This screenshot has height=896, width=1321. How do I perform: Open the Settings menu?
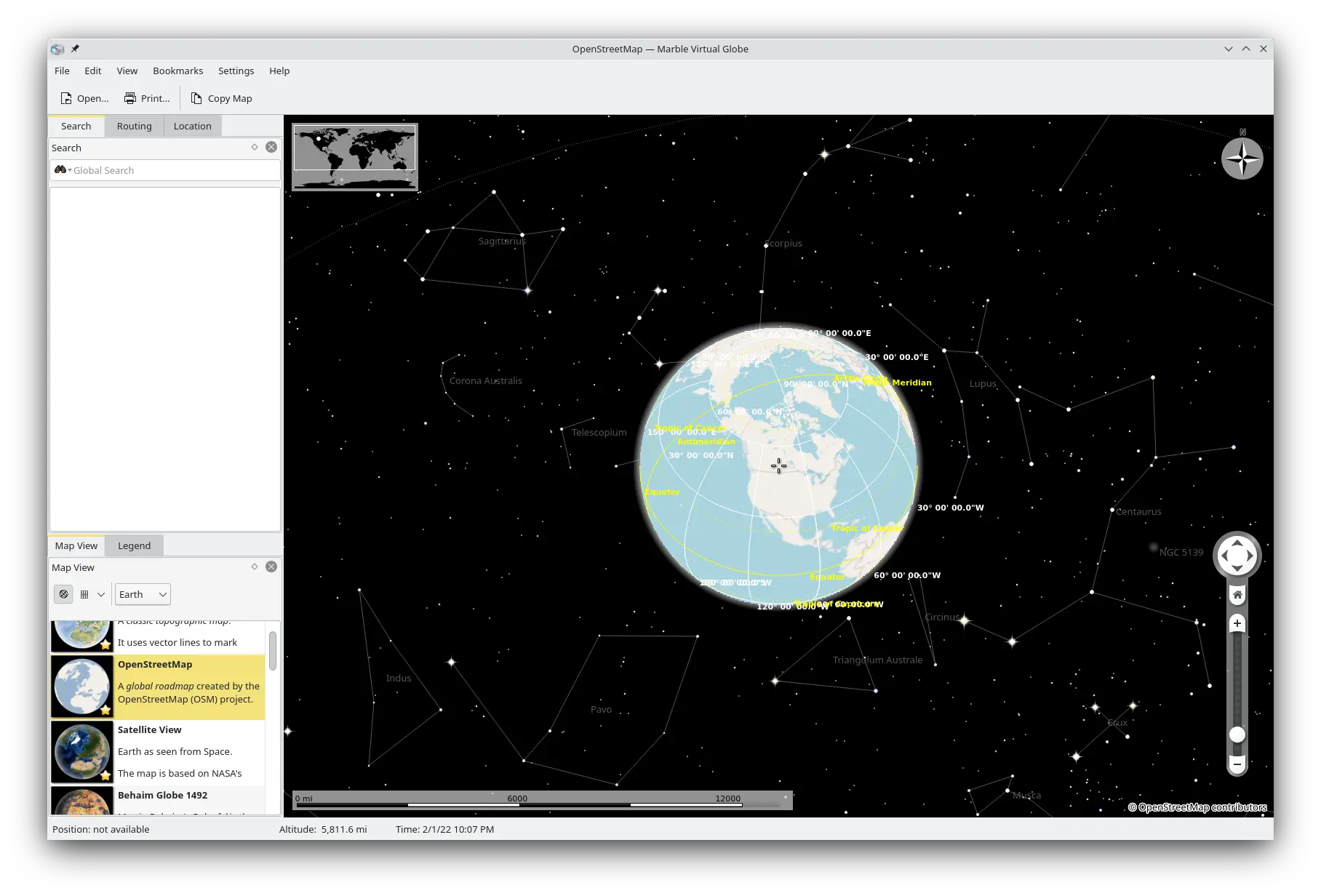(x=236, y=71)
